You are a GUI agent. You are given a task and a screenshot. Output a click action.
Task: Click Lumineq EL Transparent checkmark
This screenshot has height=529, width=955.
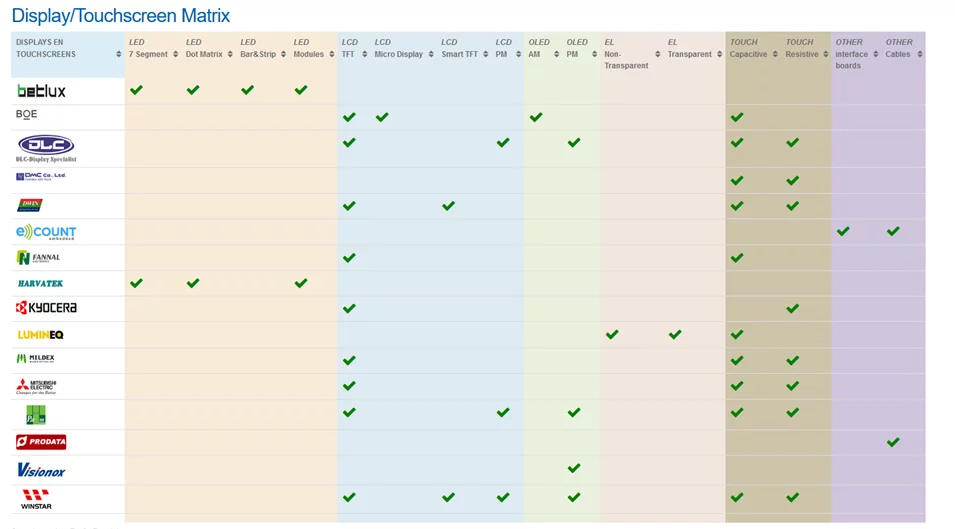675,334
